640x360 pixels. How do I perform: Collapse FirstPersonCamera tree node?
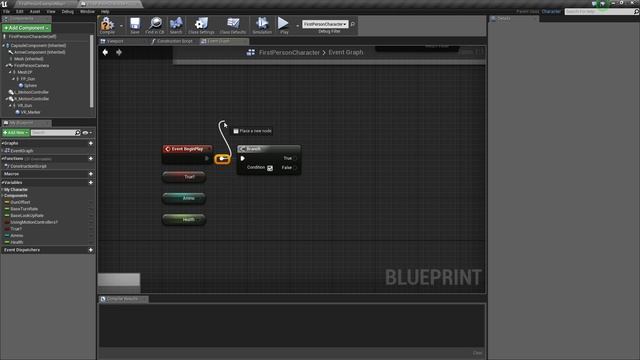pos(7,66)
